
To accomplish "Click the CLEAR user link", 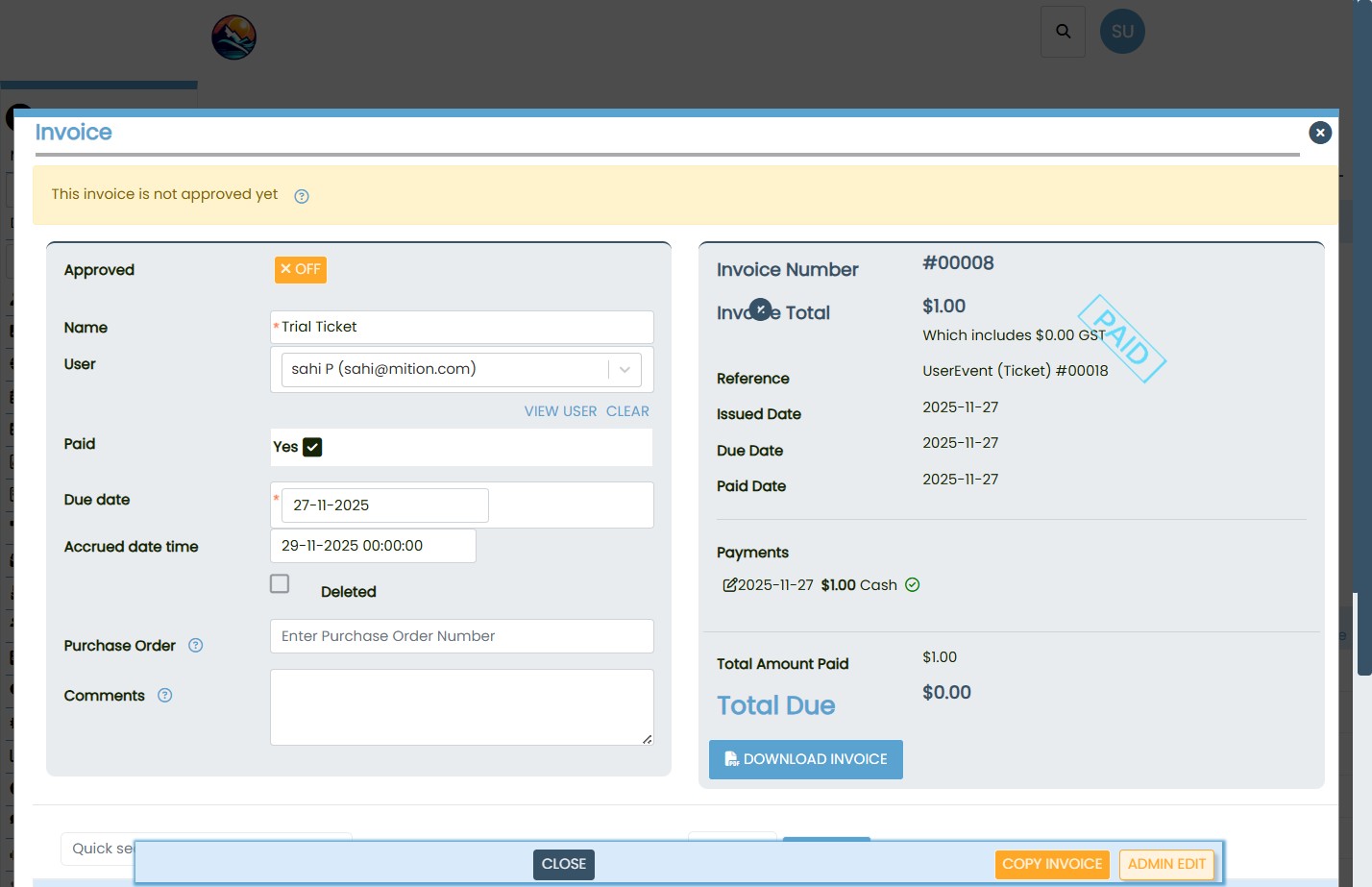I will pyautogui.click(x=627, y=411).
